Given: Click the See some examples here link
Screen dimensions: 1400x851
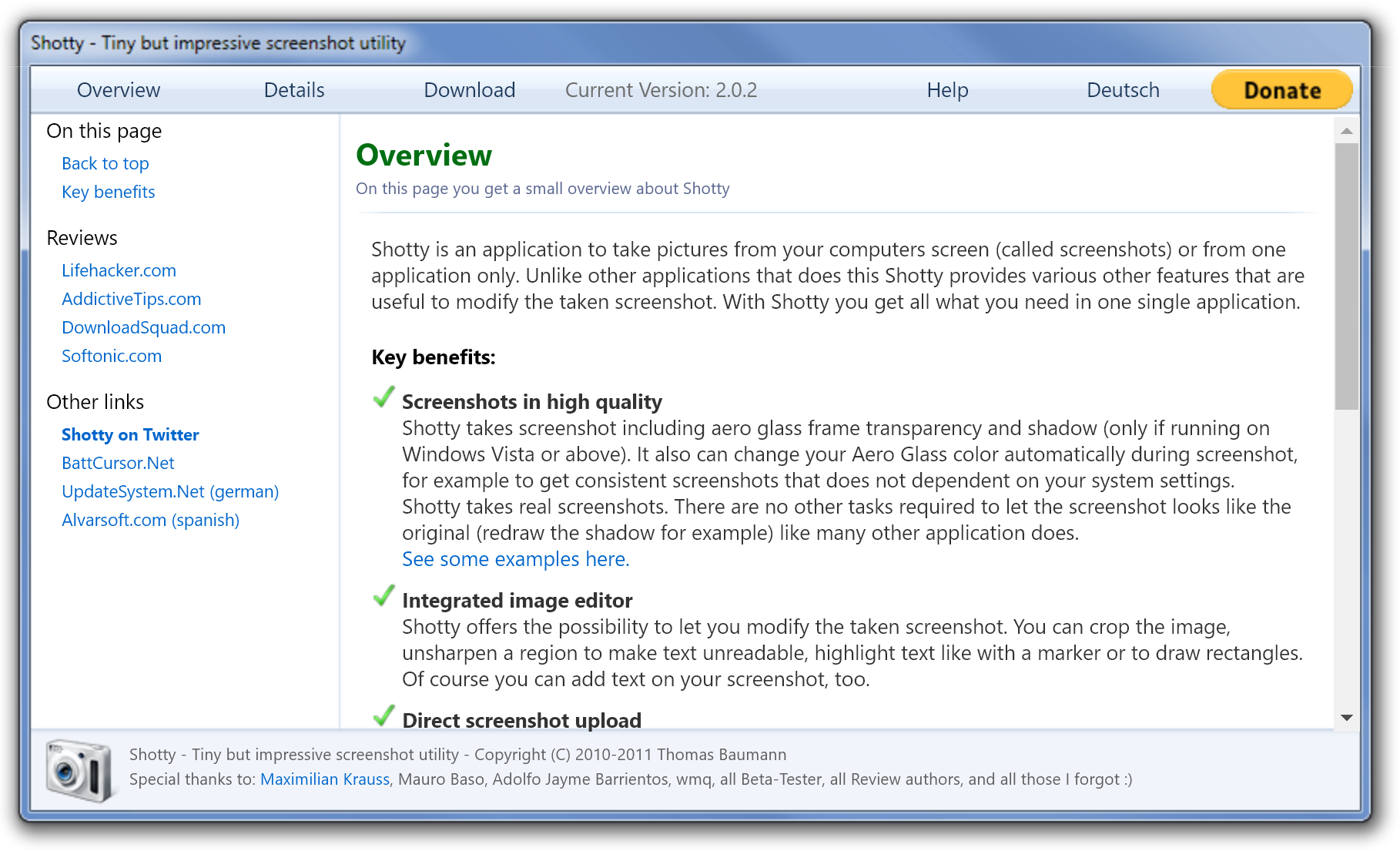Looking at the screenshot, I should pyautogui.click(x=516, y=559).
